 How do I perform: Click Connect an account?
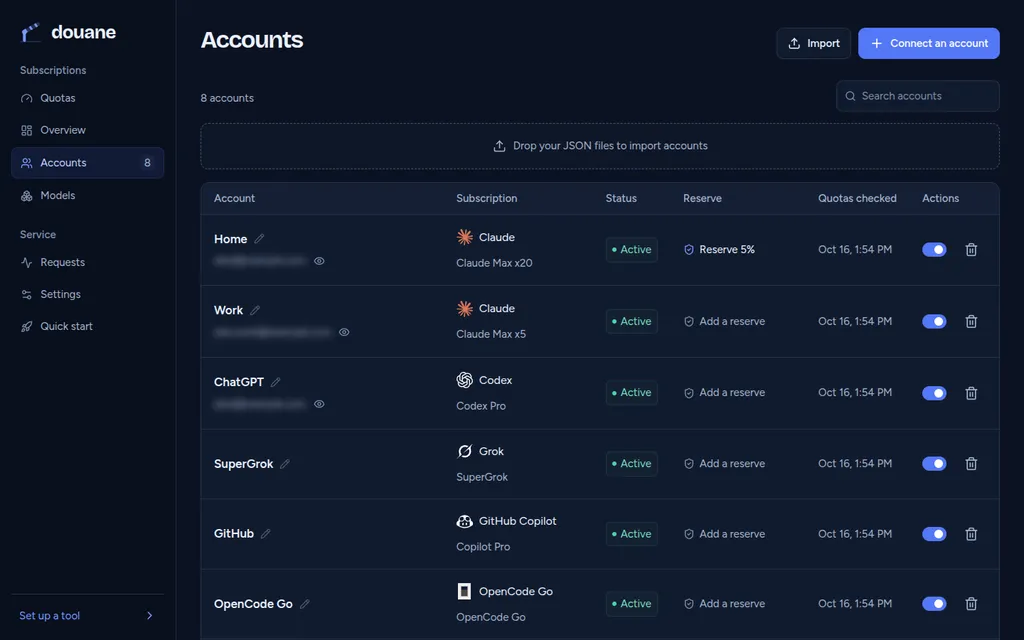[929, 43]
